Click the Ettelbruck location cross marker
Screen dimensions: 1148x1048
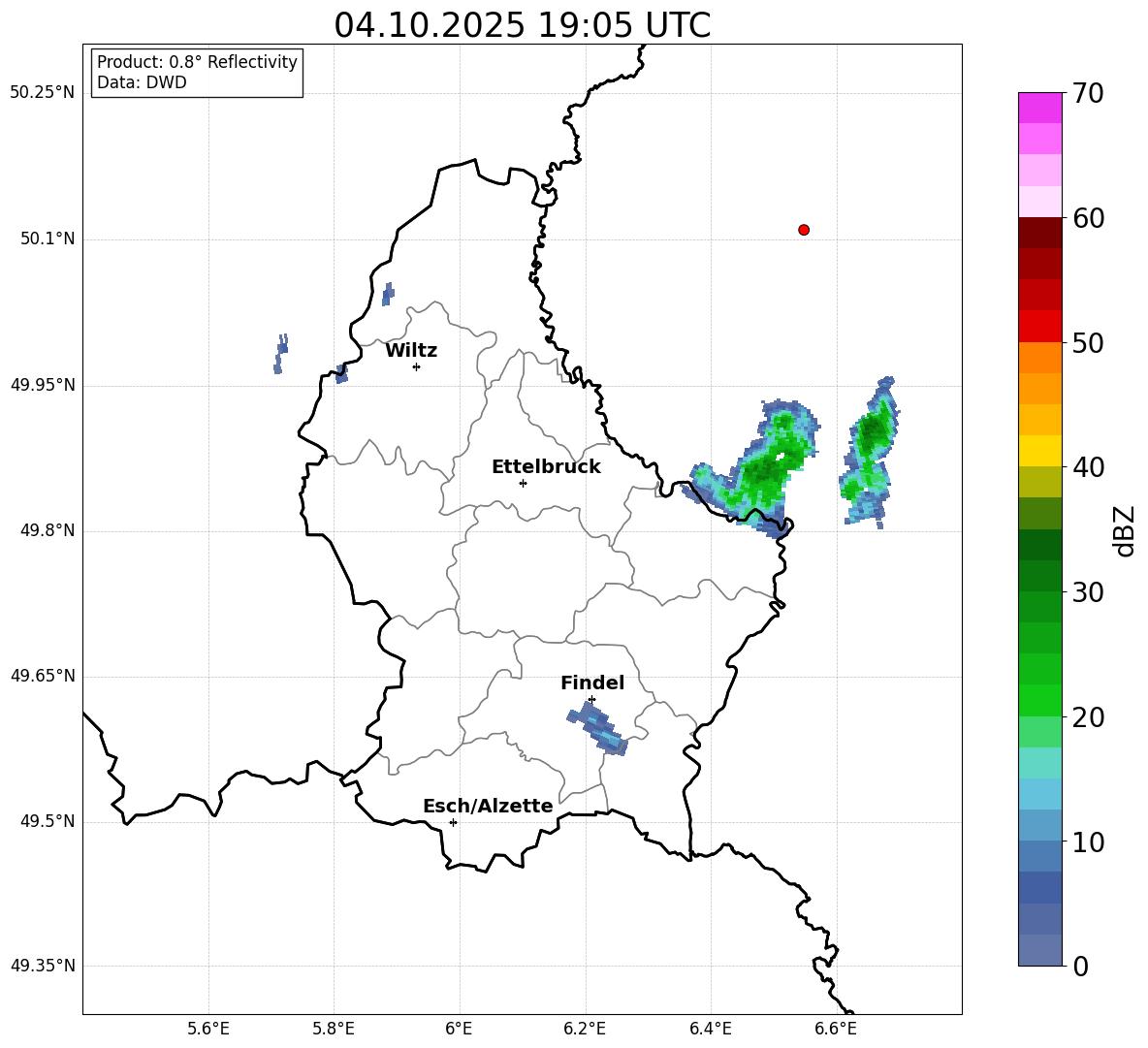(x=523, y=483)
